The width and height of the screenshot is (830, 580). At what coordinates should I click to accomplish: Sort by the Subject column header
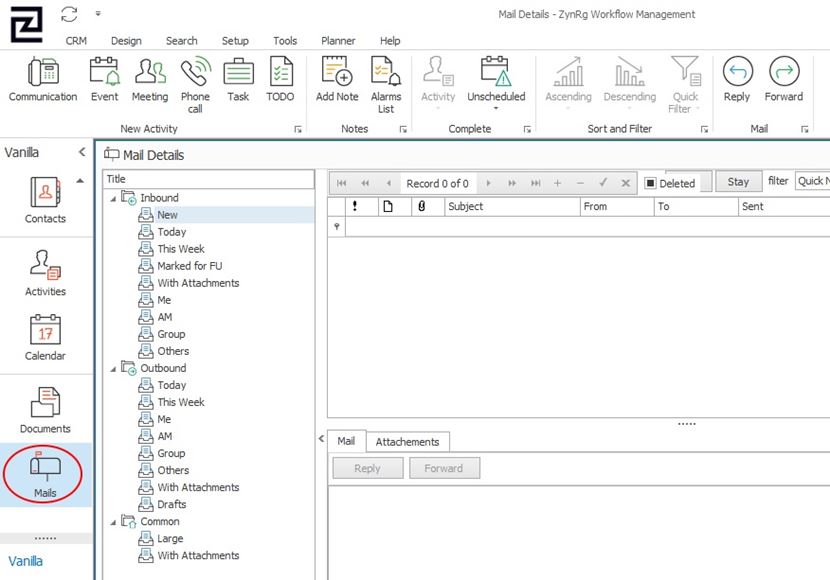pos(512,206)
